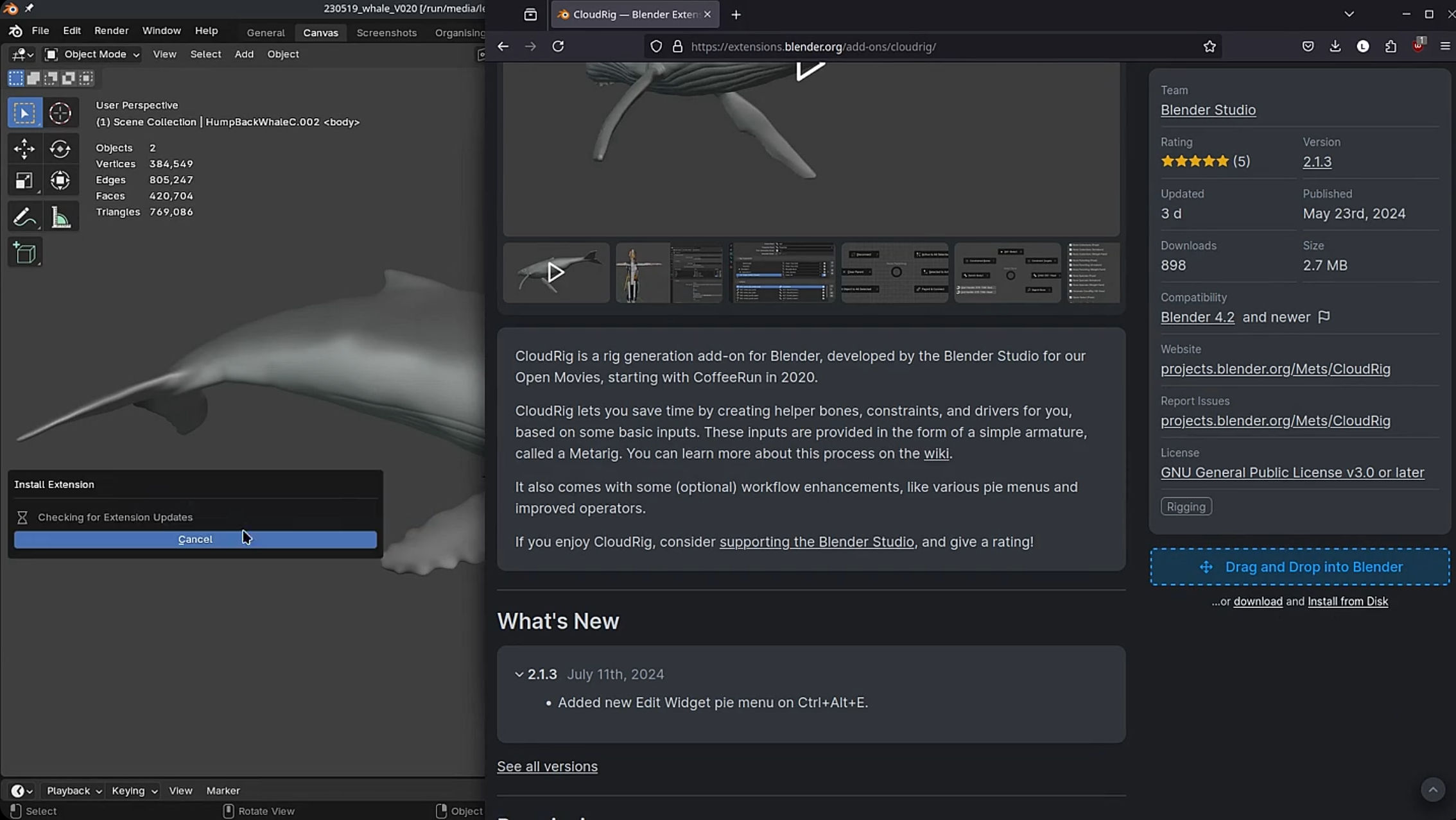The width and height of the screenshot is (1456, 820).
Task: Reload the CloudRig browser page
Action: 558,46
